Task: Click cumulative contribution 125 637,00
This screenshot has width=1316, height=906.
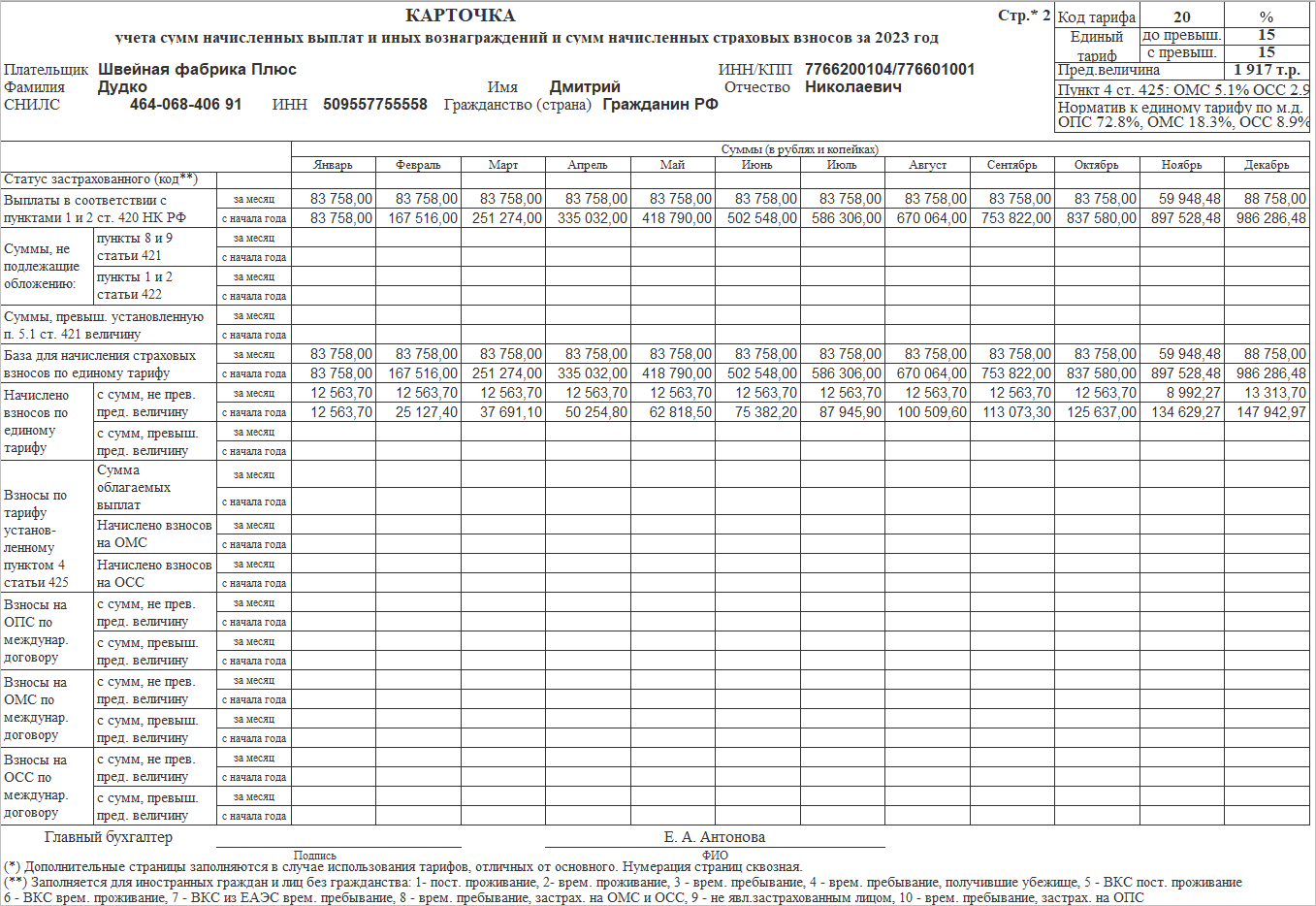Action: click(1102, 412)
